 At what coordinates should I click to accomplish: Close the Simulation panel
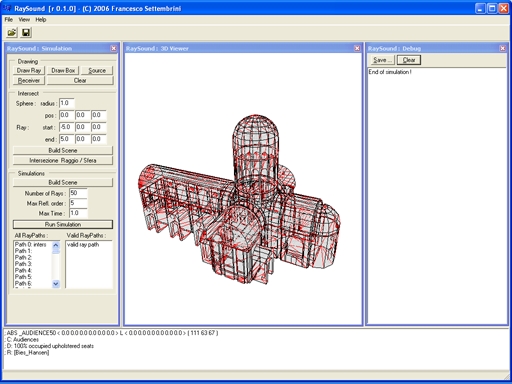pos(113,48)
